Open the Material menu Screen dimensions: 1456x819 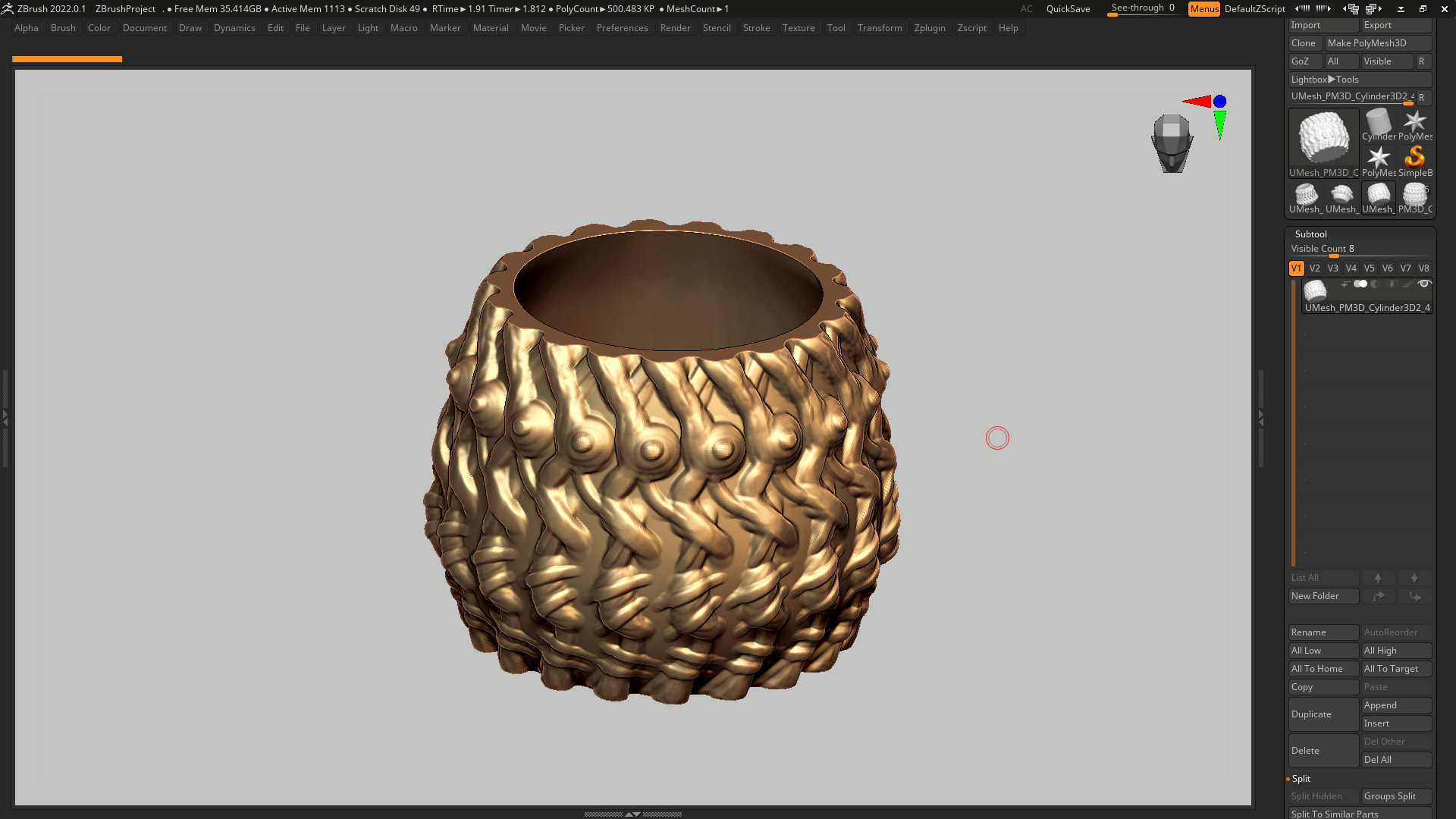click(491, 28)
